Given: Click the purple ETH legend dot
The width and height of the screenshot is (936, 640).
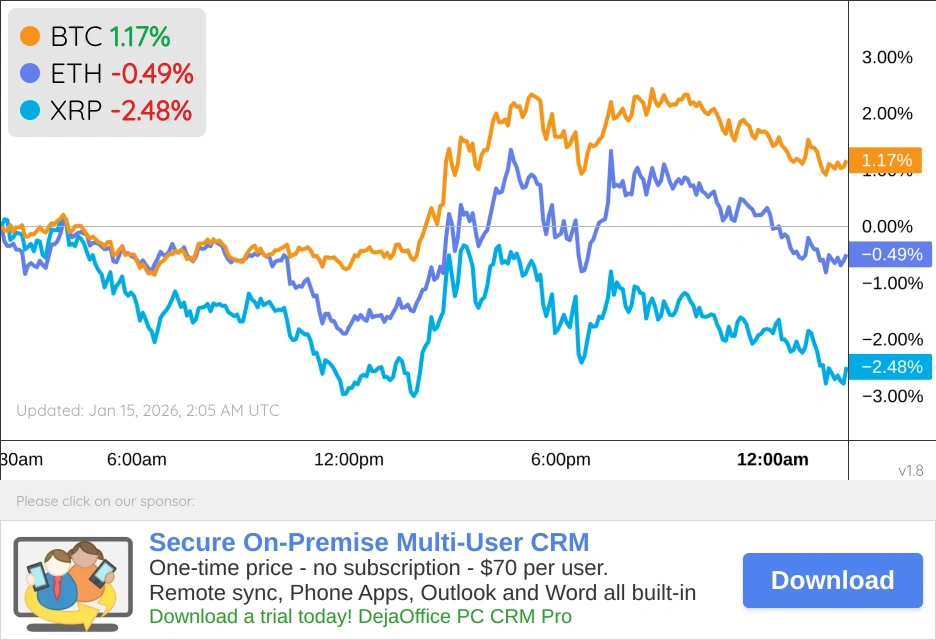Looking at the screenshot, I should coord(31,73).
